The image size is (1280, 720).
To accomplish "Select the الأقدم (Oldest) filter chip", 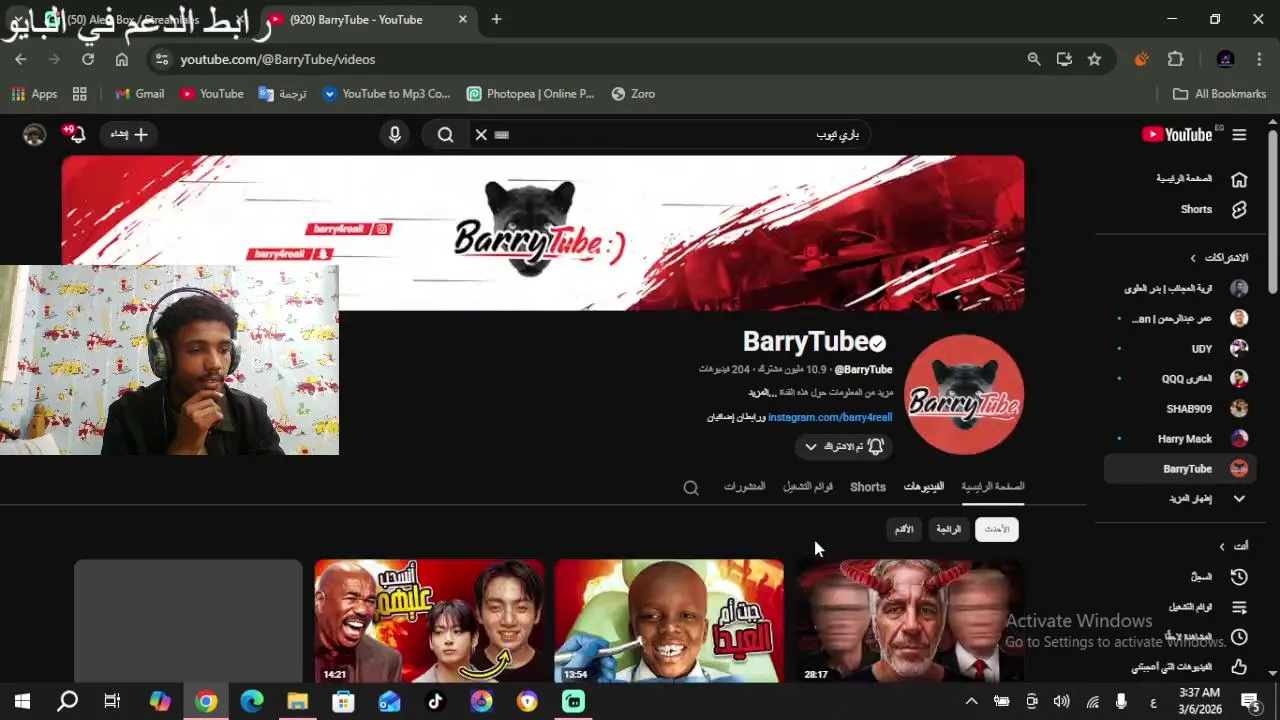I will (x=904, y=529).
